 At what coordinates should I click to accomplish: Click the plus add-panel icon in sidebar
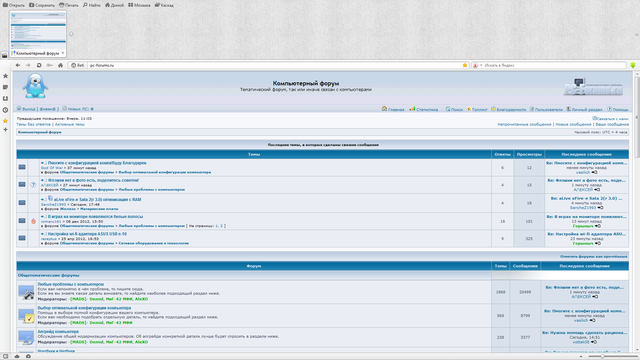tap(5, 130)
